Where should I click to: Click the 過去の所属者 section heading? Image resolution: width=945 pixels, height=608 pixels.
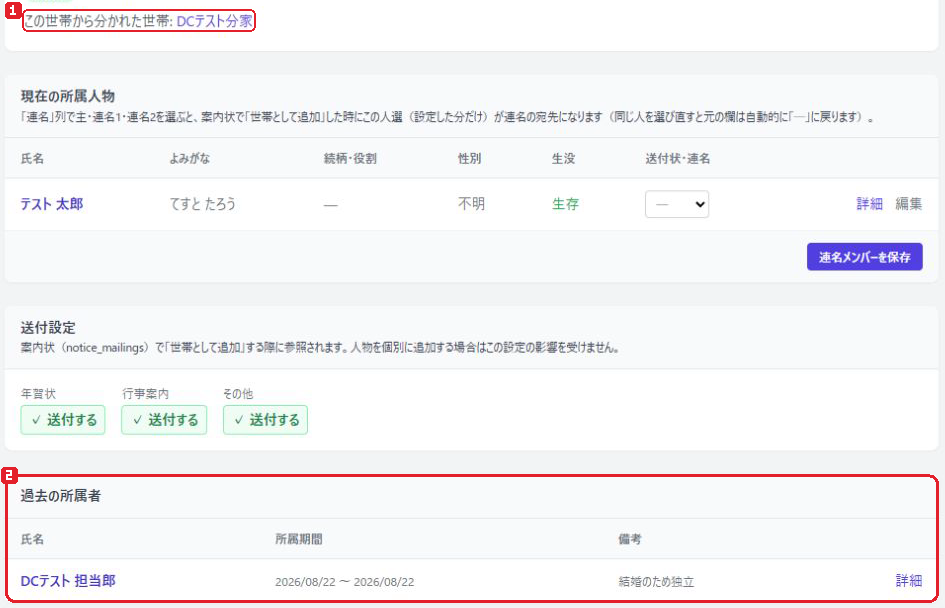coord(61,496)
